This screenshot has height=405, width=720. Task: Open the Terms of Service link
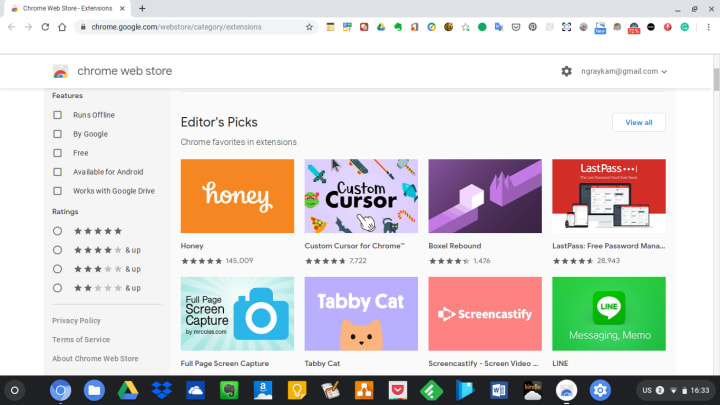coord(81,339)
